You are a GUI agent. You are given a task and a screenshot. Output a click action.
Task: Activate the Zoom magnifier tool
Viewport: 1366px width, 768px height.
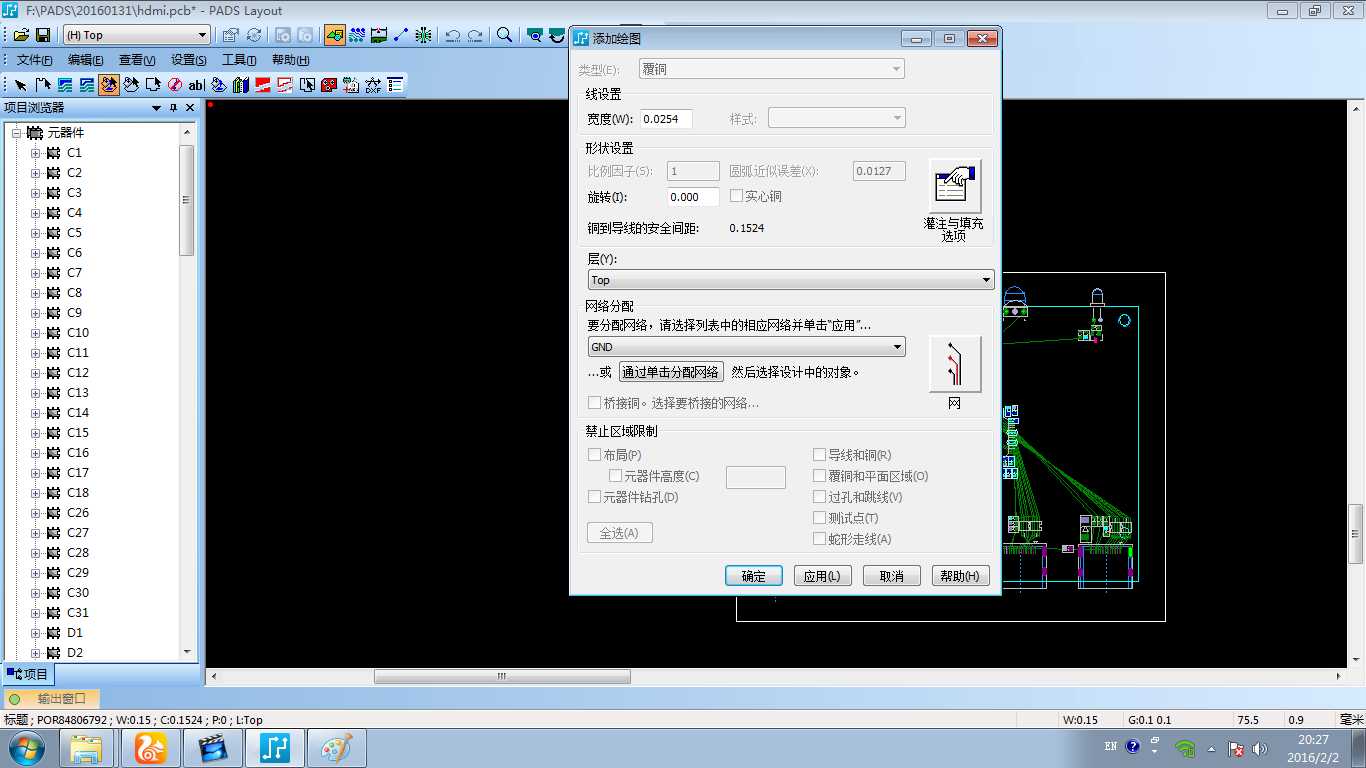tap(505, 35)
